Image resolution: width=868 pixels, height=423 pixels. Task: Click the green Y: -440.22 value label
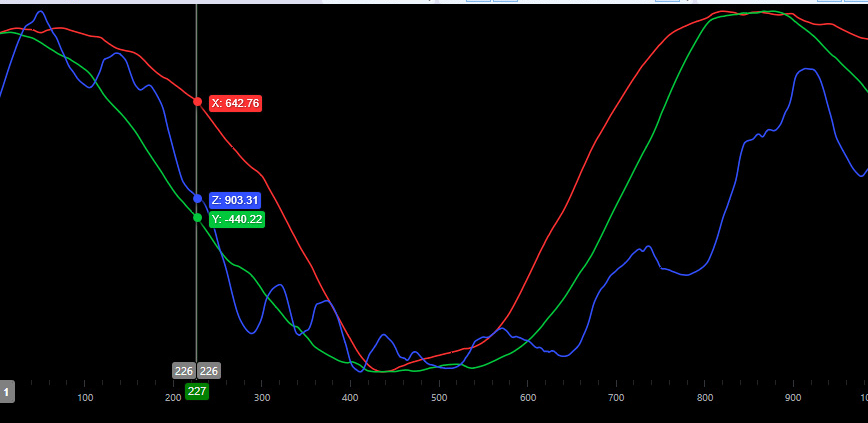237,219
